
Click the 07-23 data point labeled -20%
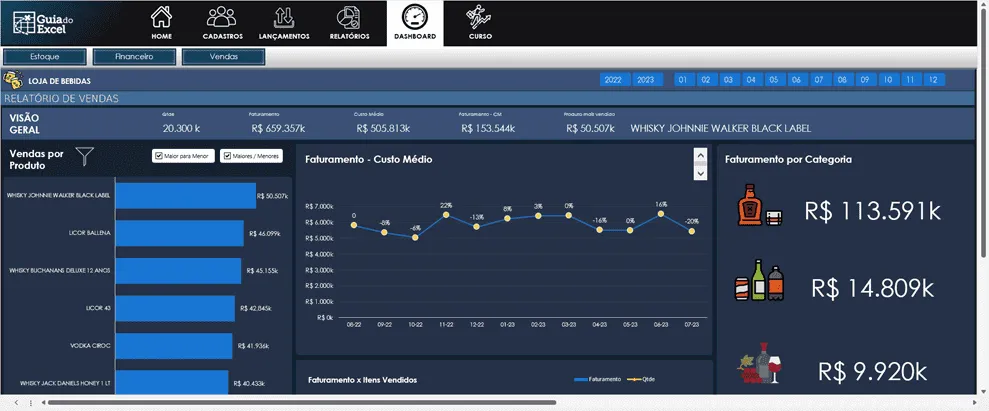pyautogui.click(x=692, y=231)
